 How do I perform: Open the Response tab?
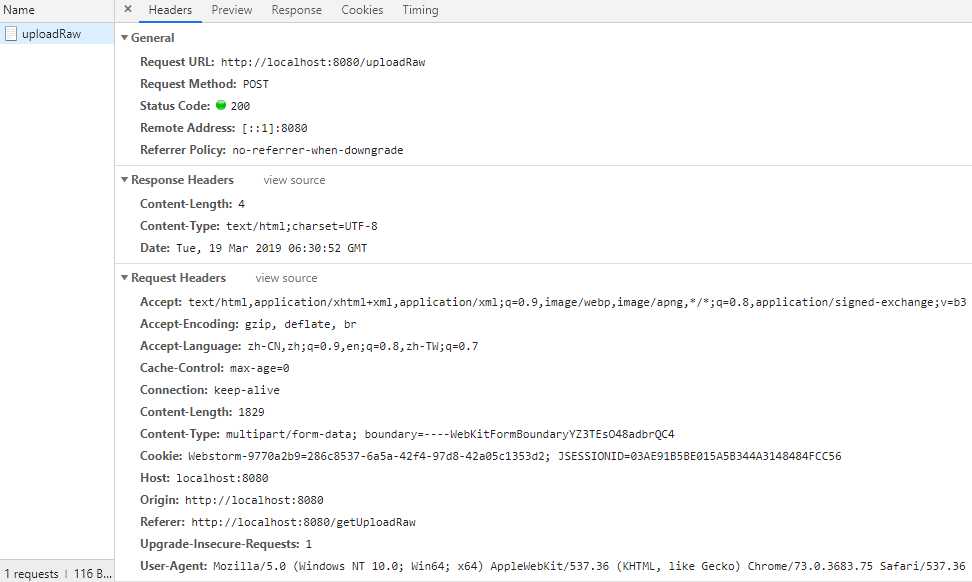[x=296, y=10]
